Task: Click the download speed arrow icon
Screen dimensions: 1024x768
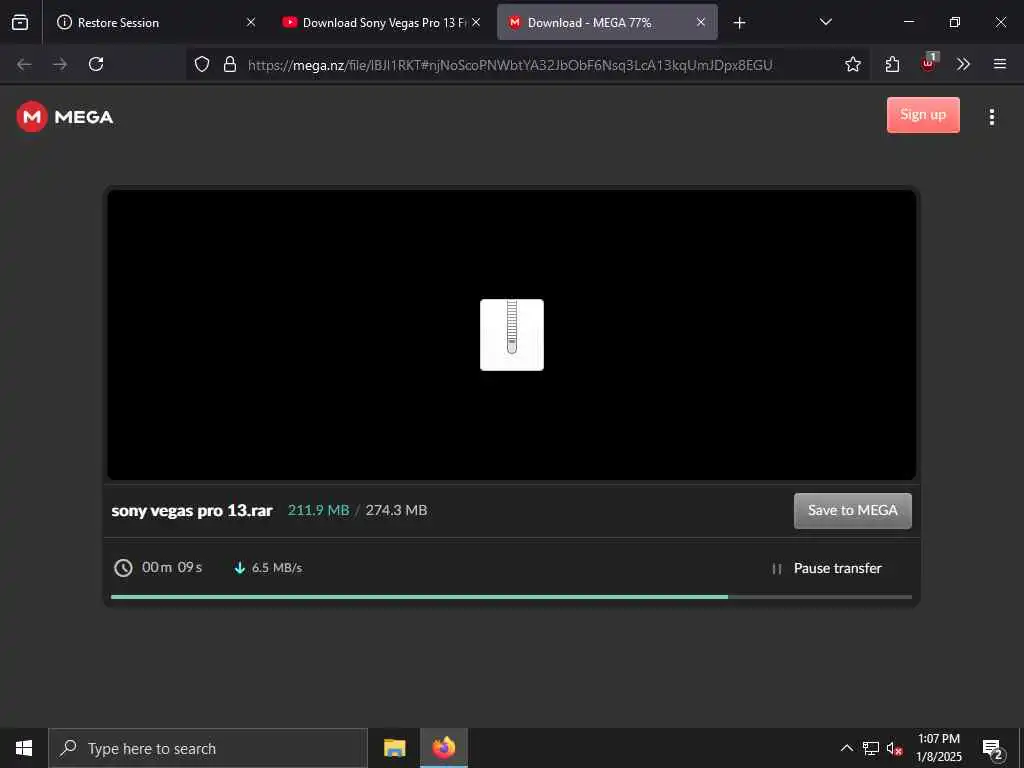Action: pos(240,568)
